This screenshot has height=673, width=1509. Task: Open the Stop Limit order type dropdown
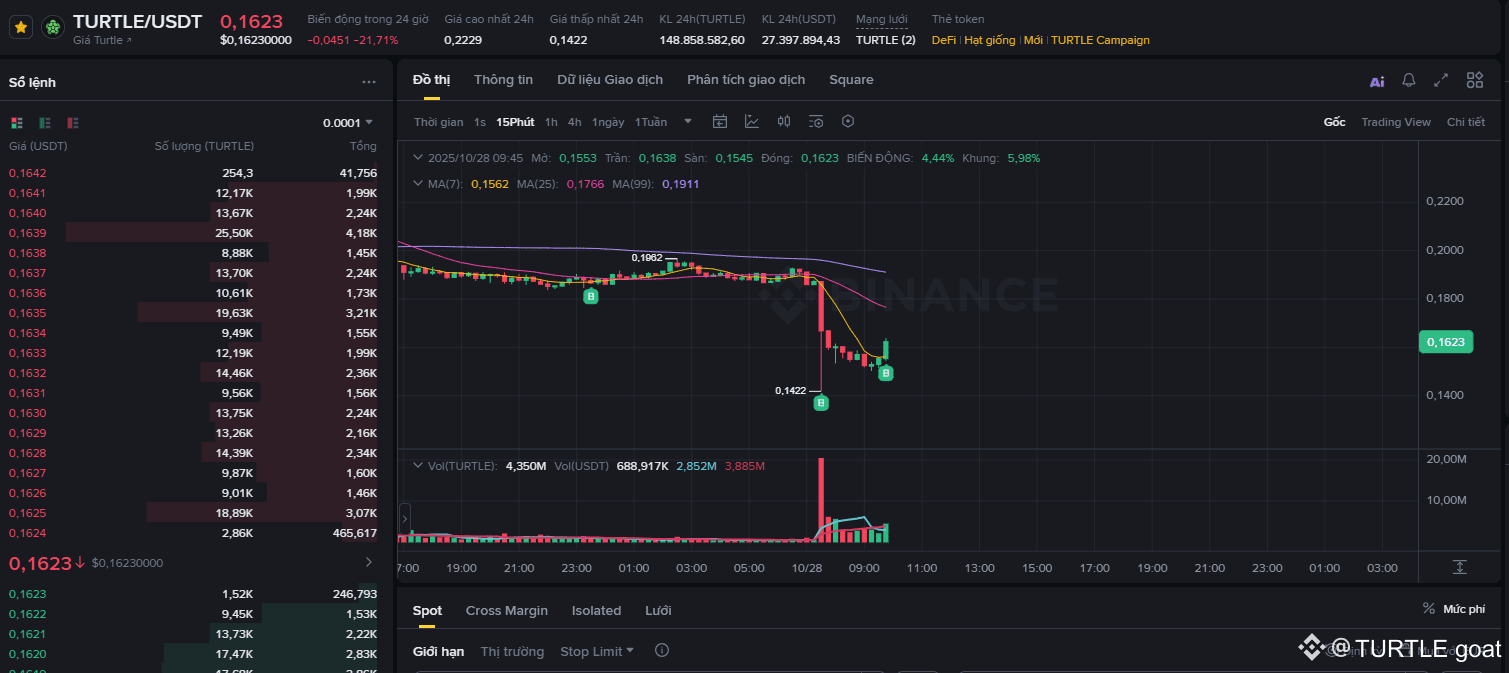click(x=597, y=651)
